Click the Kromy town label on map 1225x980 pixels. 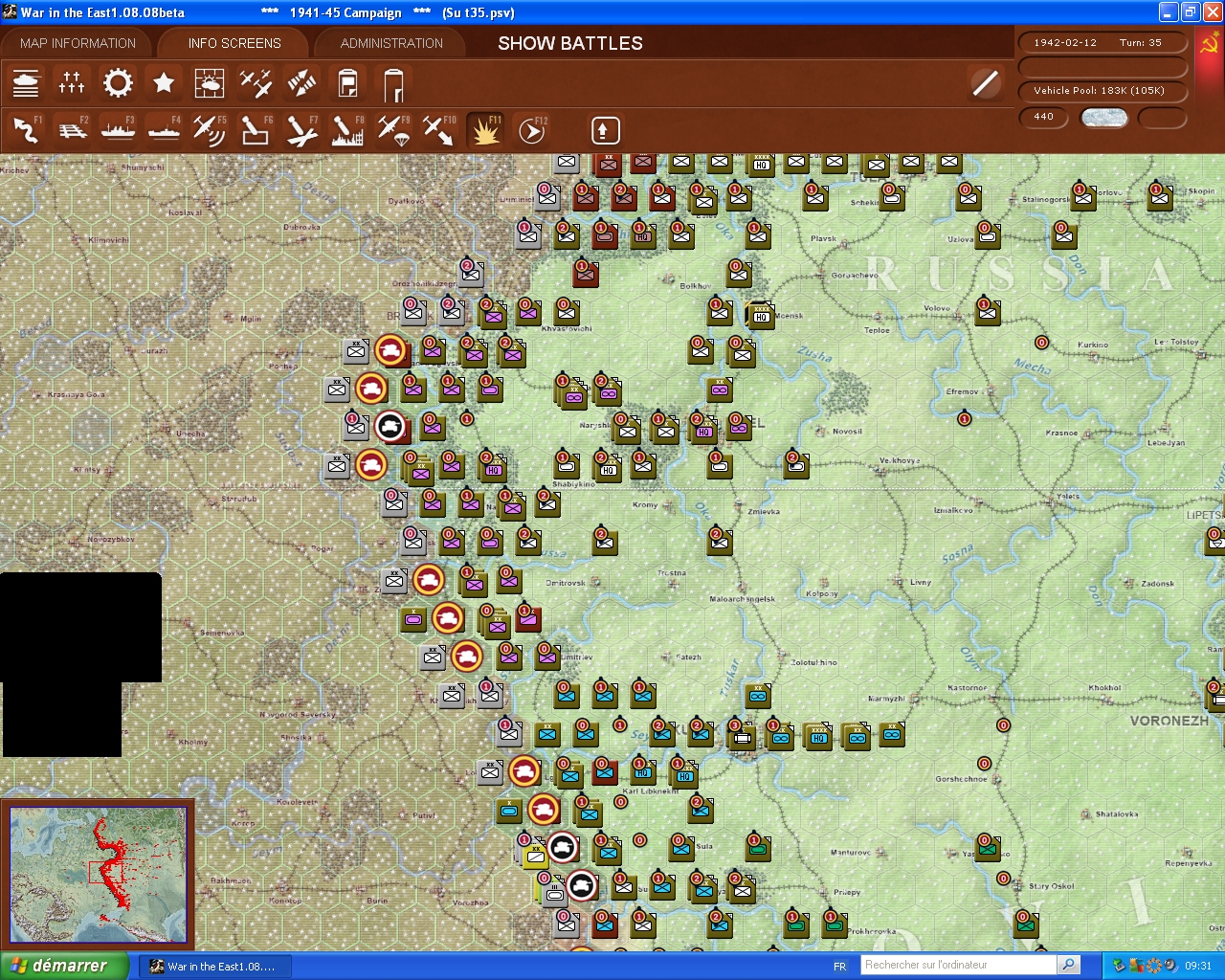(645, 504)
